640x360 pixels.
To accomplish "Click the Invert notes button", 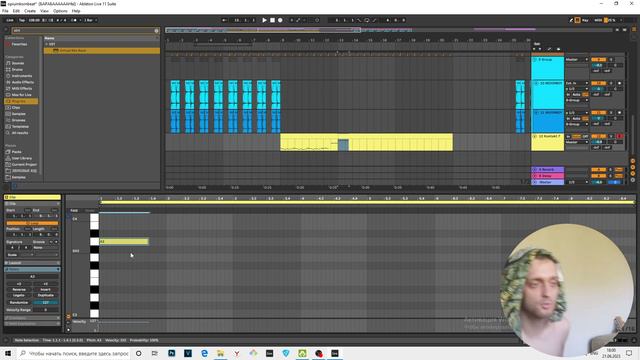I will coord(45,289).
